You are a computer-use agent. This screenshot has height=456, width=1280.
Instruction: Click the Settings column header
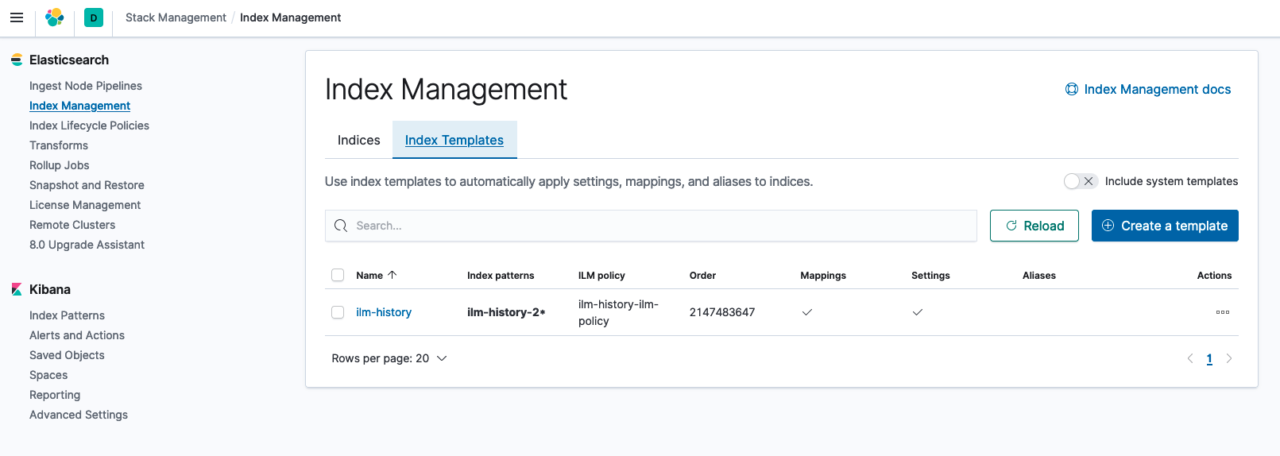[x=931, y=275]
